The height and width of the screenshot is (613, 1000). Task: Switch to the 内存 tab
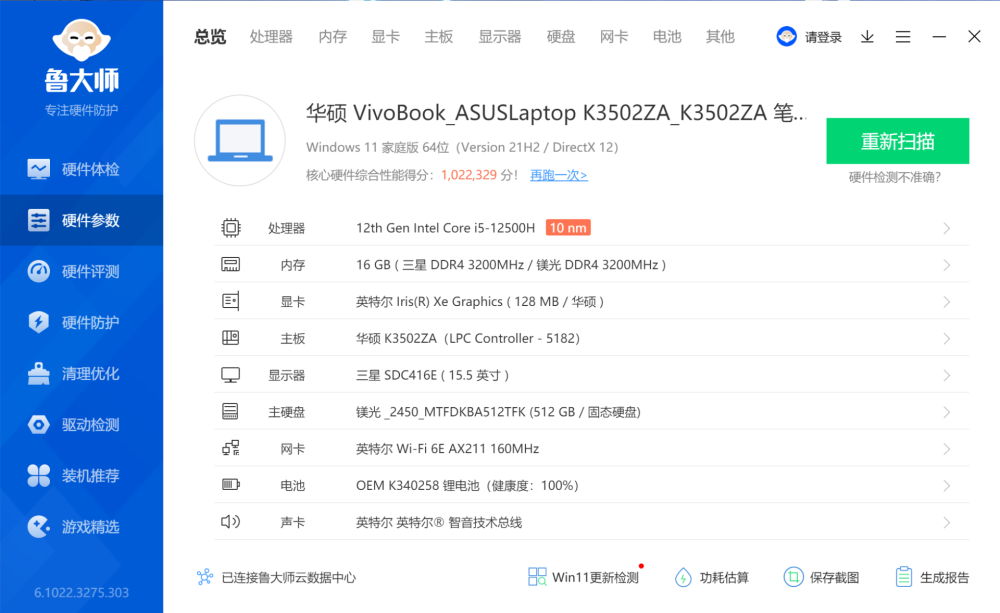point(332,37)
